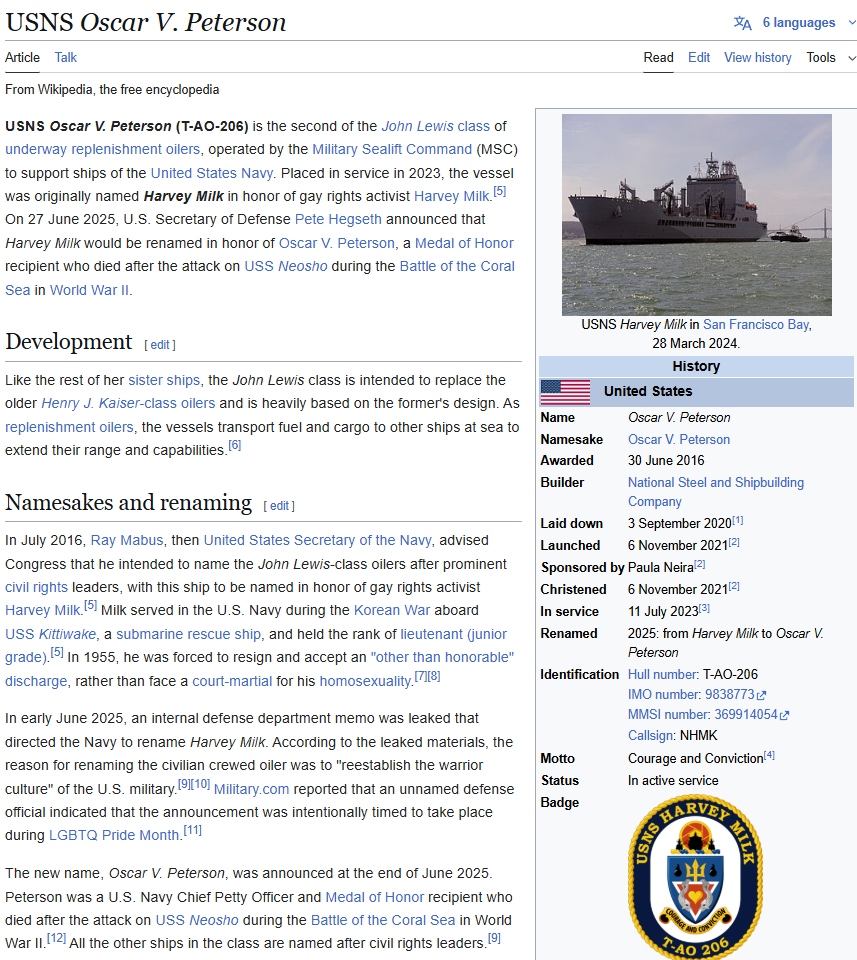Switch to the Talk tab
This screenshot has height=960, width=857.
[x=65, y=58]
